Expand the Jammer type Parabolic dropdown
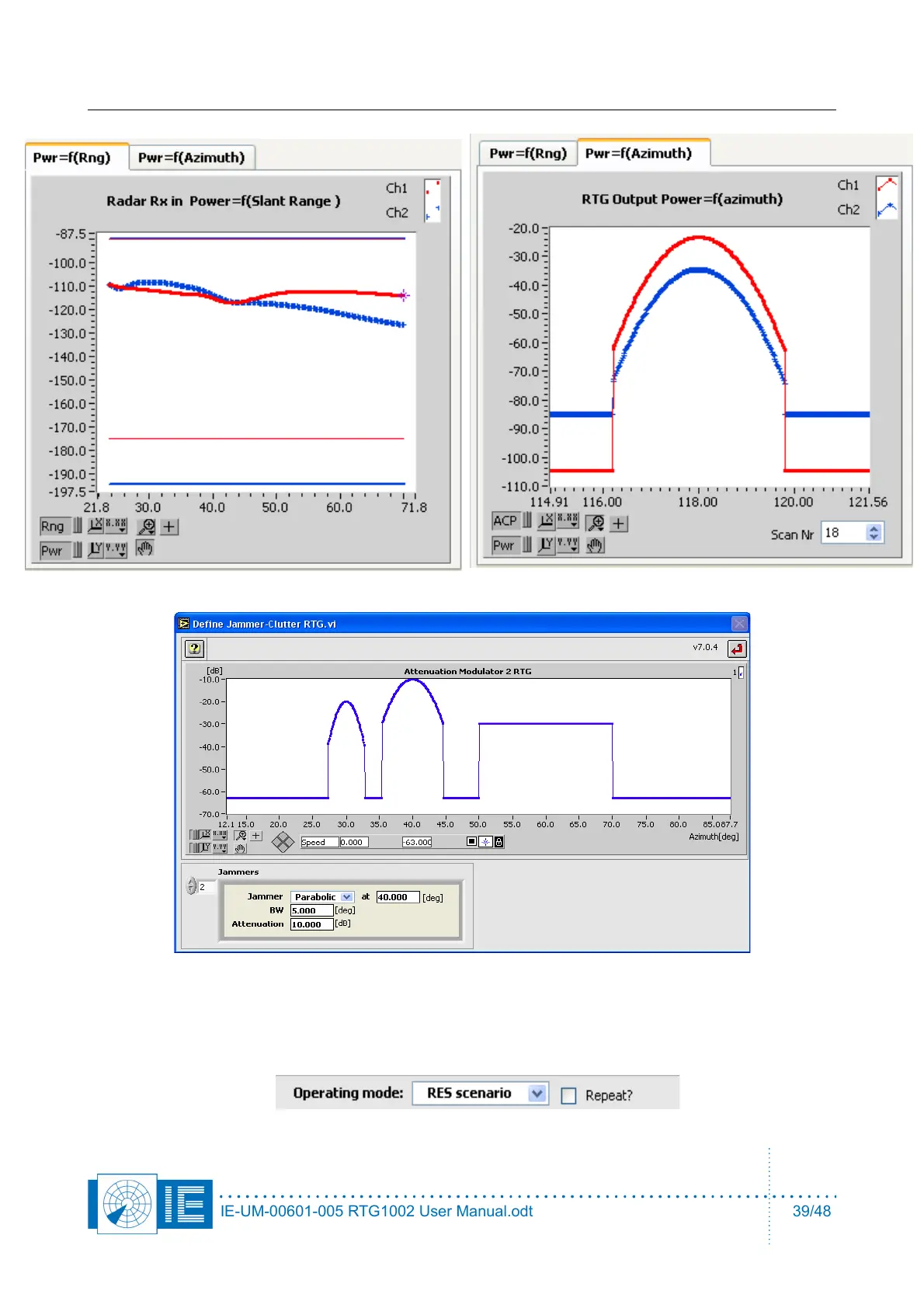The height and width of the screenshot is (1308, 924). [x=346, y=897]
